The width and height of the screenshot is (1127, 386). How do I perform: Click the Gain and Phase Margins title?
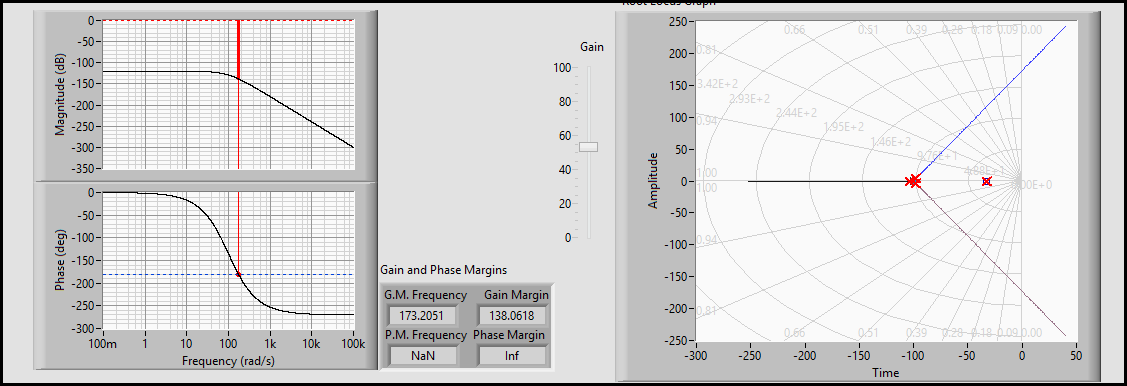[443, 270]
